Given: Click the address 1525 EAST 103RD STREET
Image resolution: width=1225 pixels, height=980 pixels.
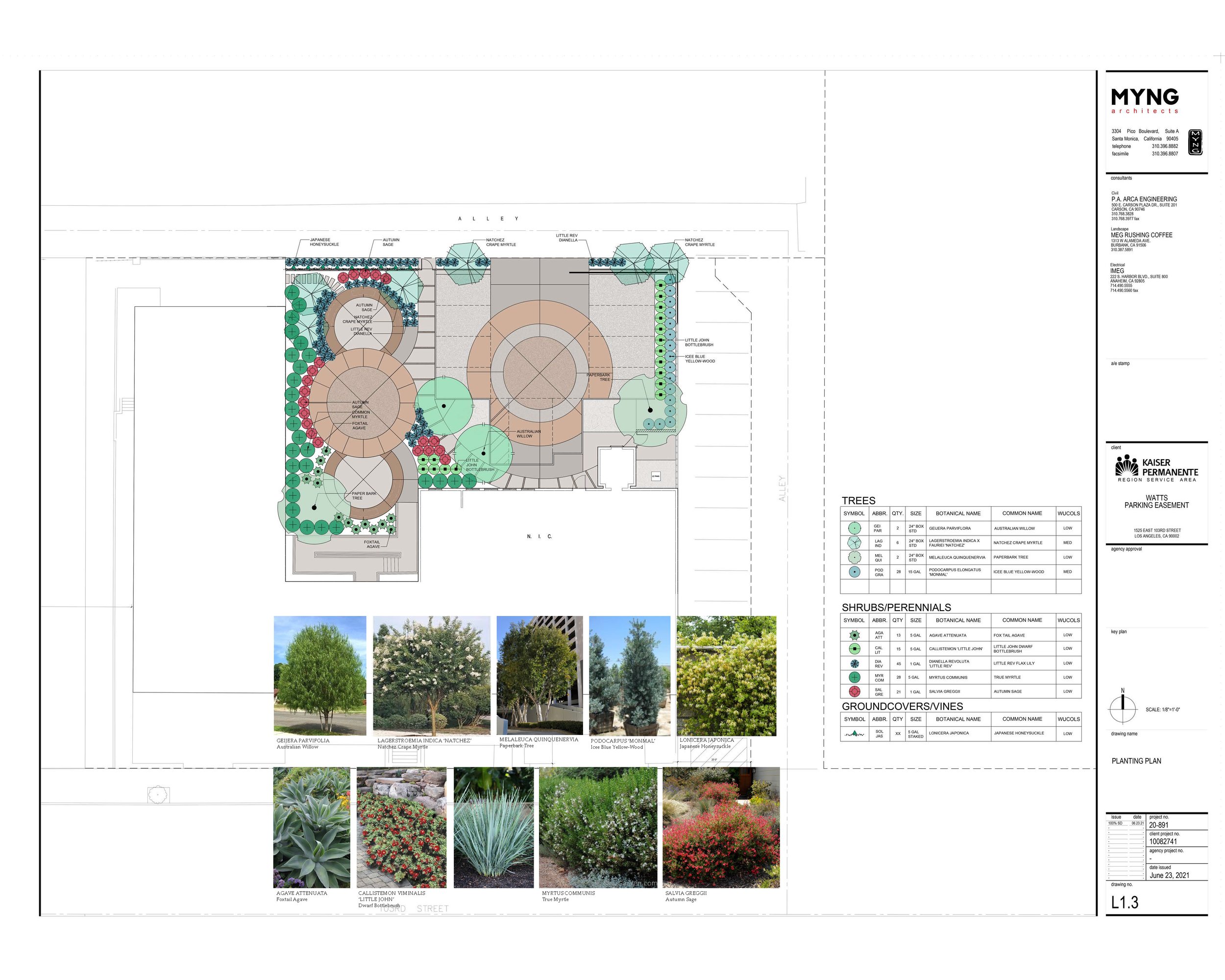Looking at the screenshot, I should click(1157, 531).
